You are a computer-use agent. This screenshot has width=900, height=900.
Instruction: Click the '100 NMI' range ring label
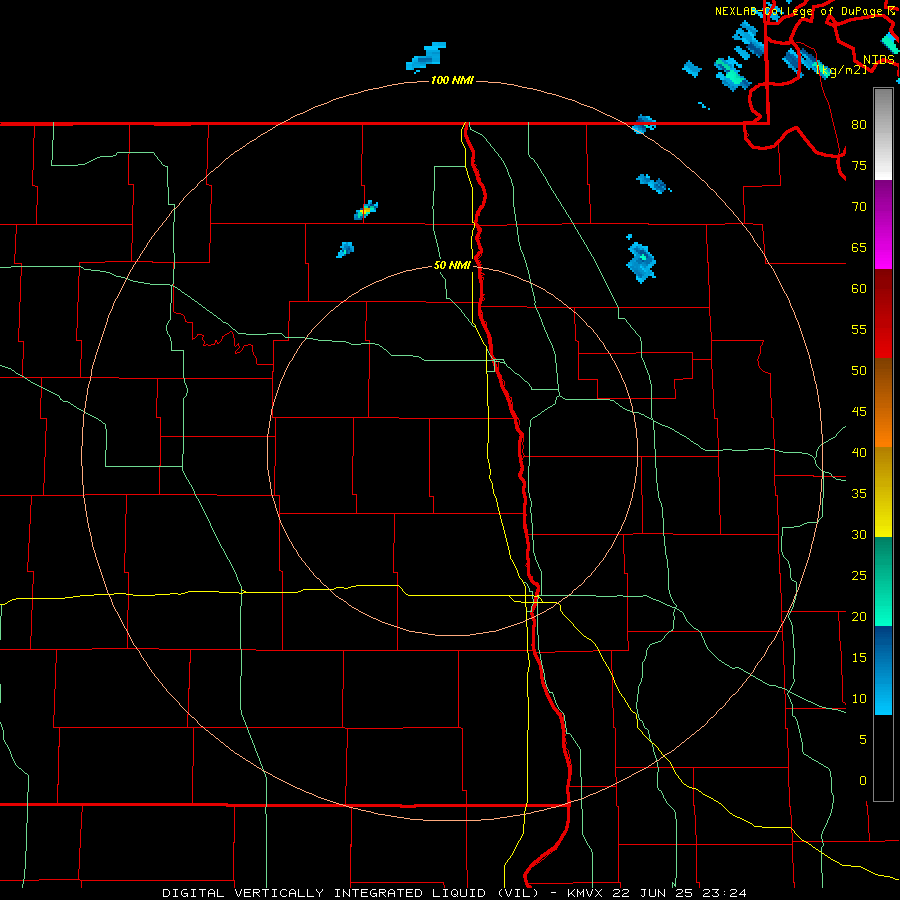tap(452, 80)
